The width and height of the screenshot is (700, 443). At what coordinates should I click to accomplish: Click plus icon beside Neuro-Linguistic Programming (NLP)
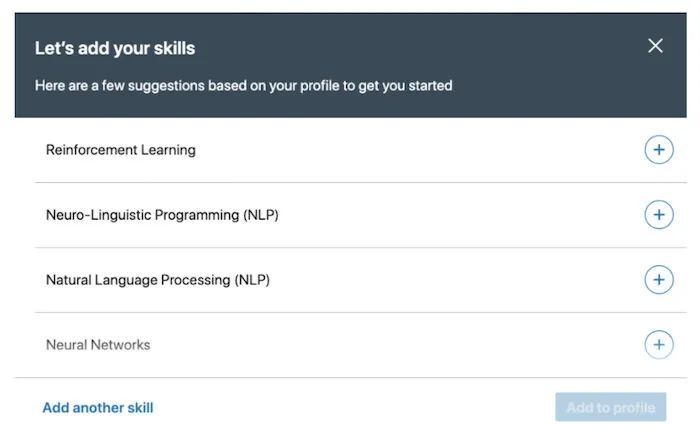point(658,215)
